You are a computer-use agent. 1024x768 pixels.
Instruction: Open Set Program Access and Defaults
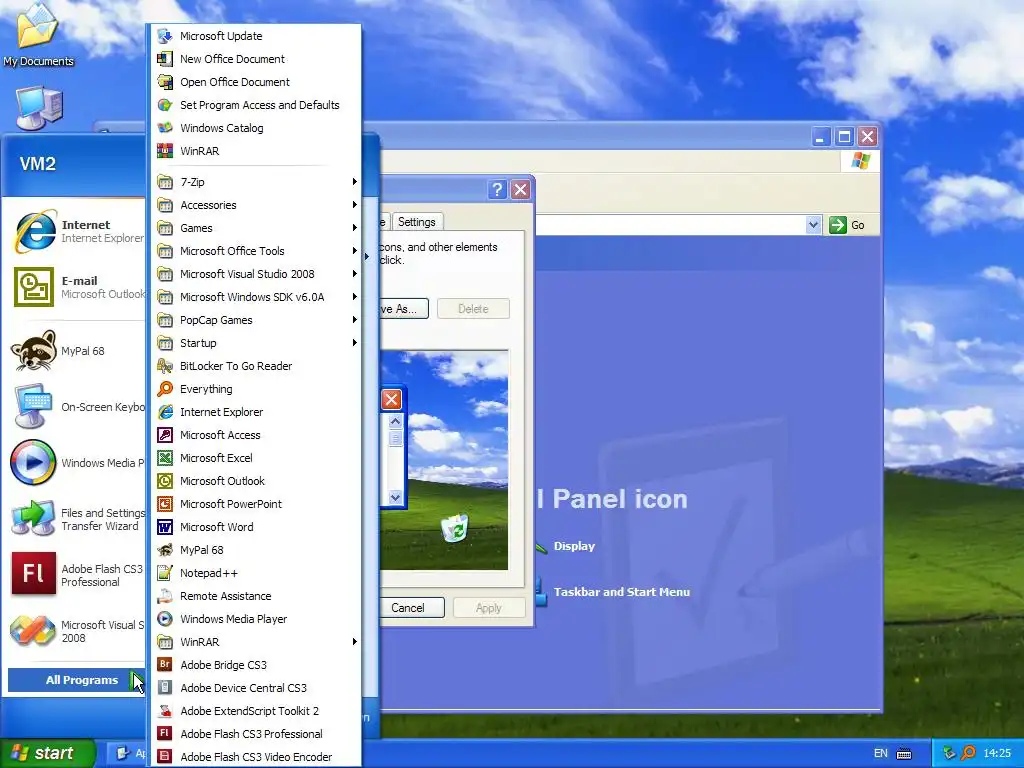256,104
